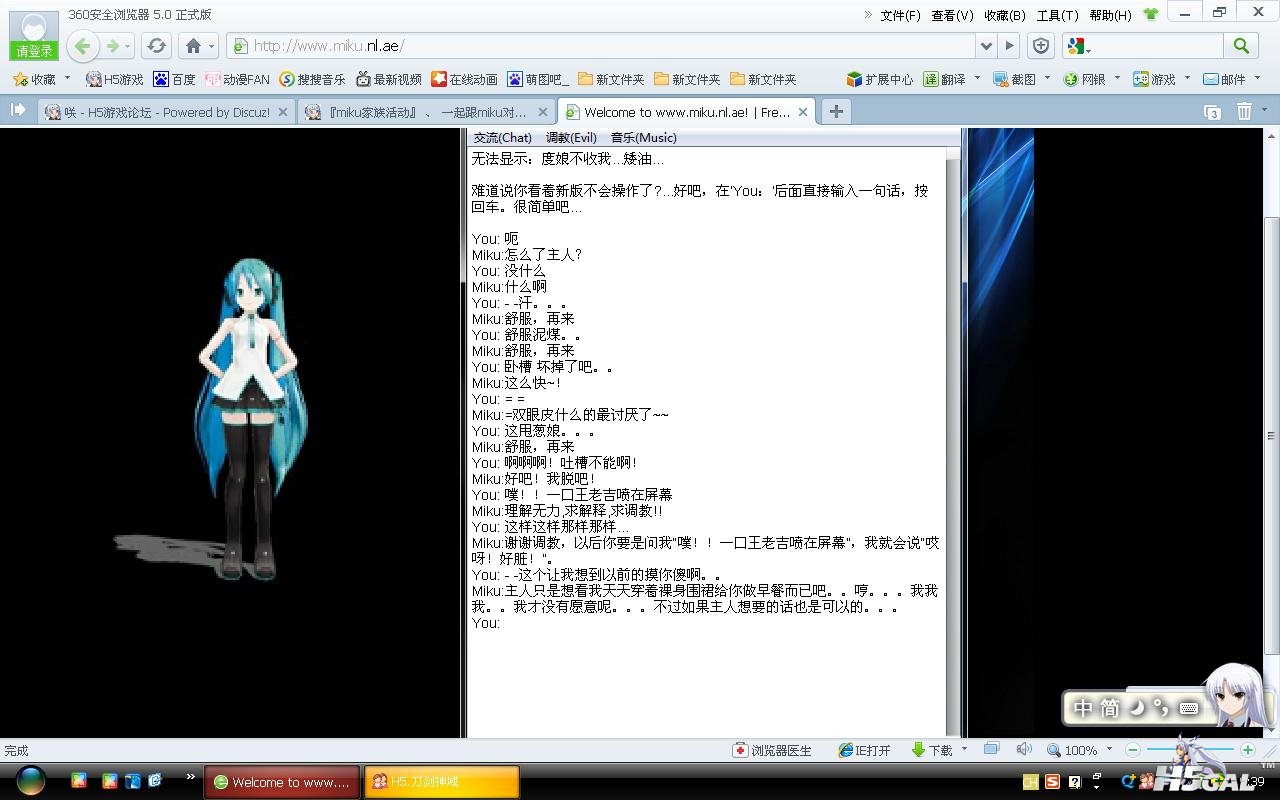Open the 查看(V) menu
This screenshot has width=1280, height=800.
coord(952,15)
